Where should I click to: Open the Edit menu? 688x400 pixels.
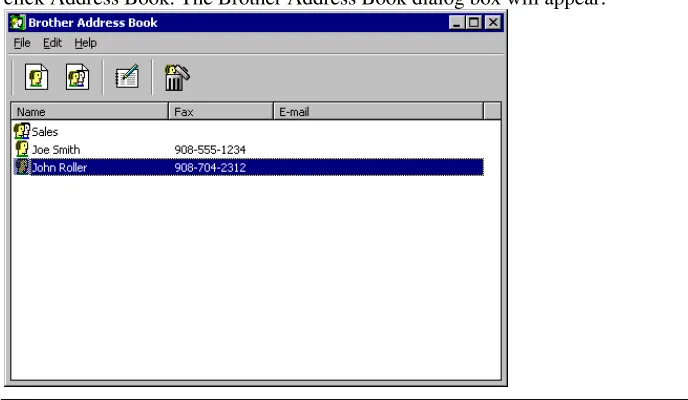pyautogui.click(x=52, y=43)
